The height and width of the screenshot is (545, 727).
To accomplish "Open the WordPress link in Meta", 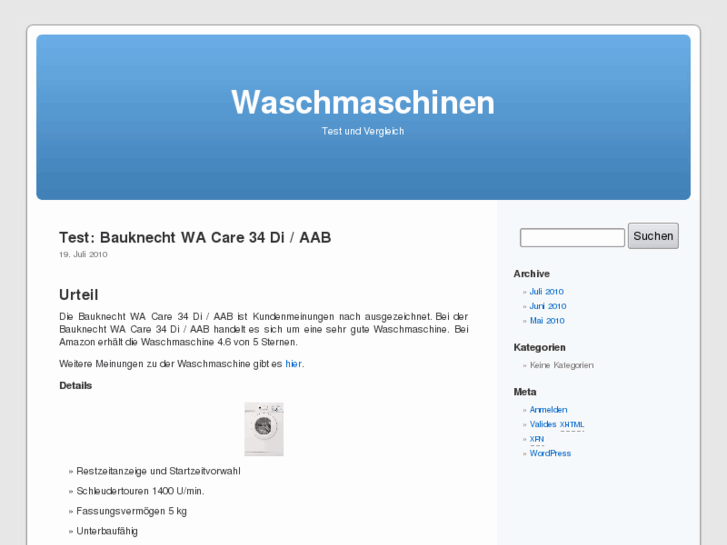I will [550, 453].
